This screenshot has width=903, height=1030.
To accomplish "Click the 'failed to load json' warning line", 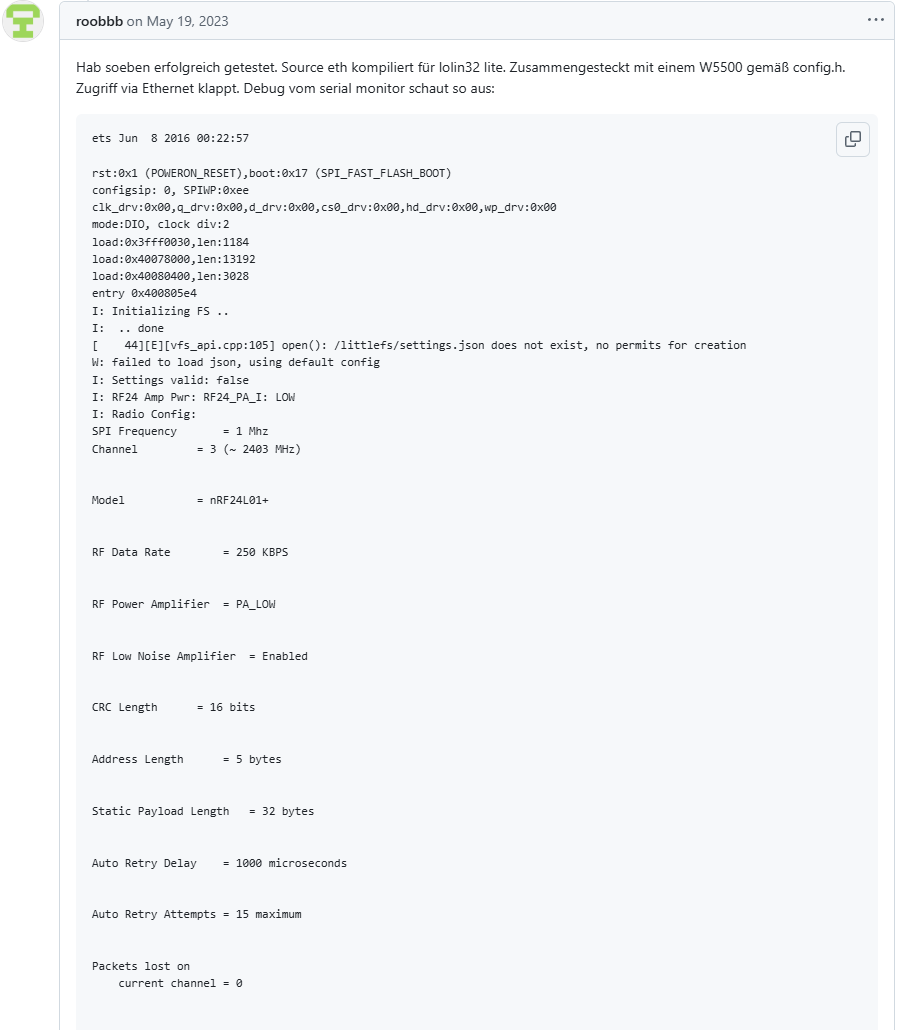I will click(x=236, y=362).
